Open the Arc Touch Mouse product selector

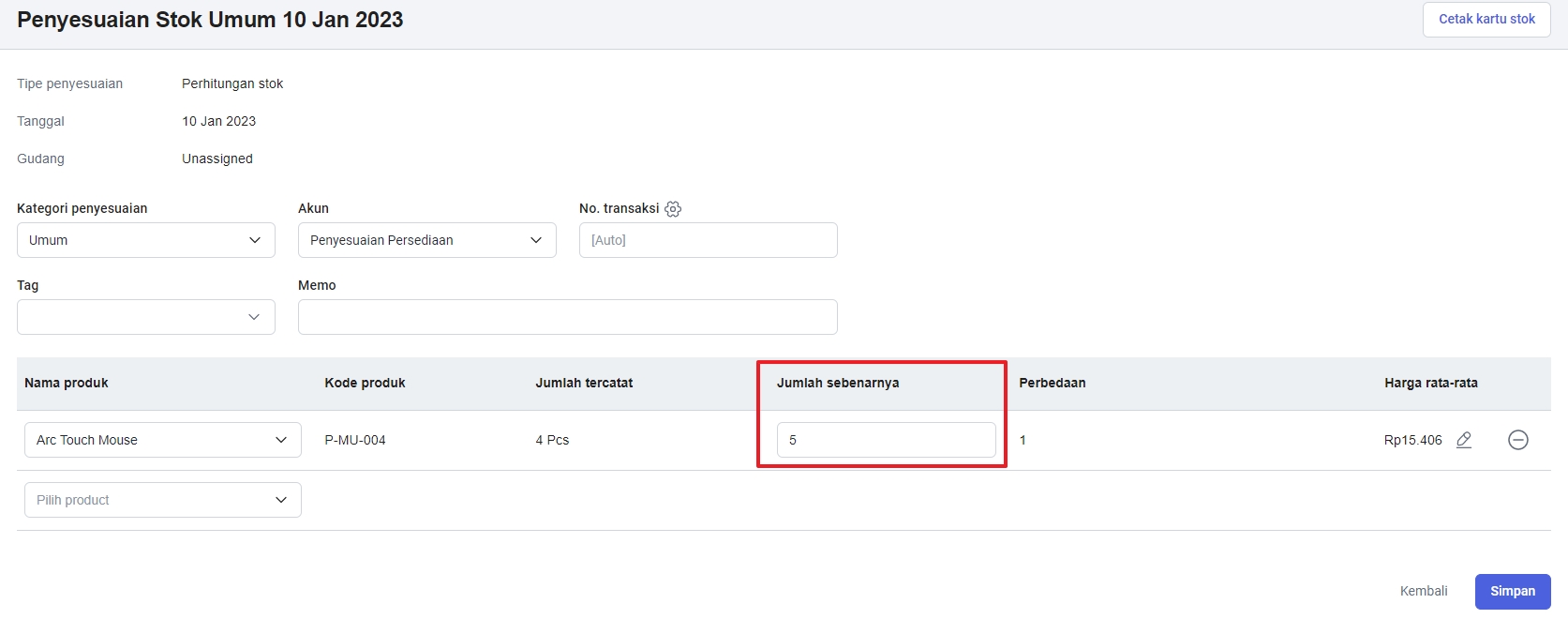coord(162,440)
